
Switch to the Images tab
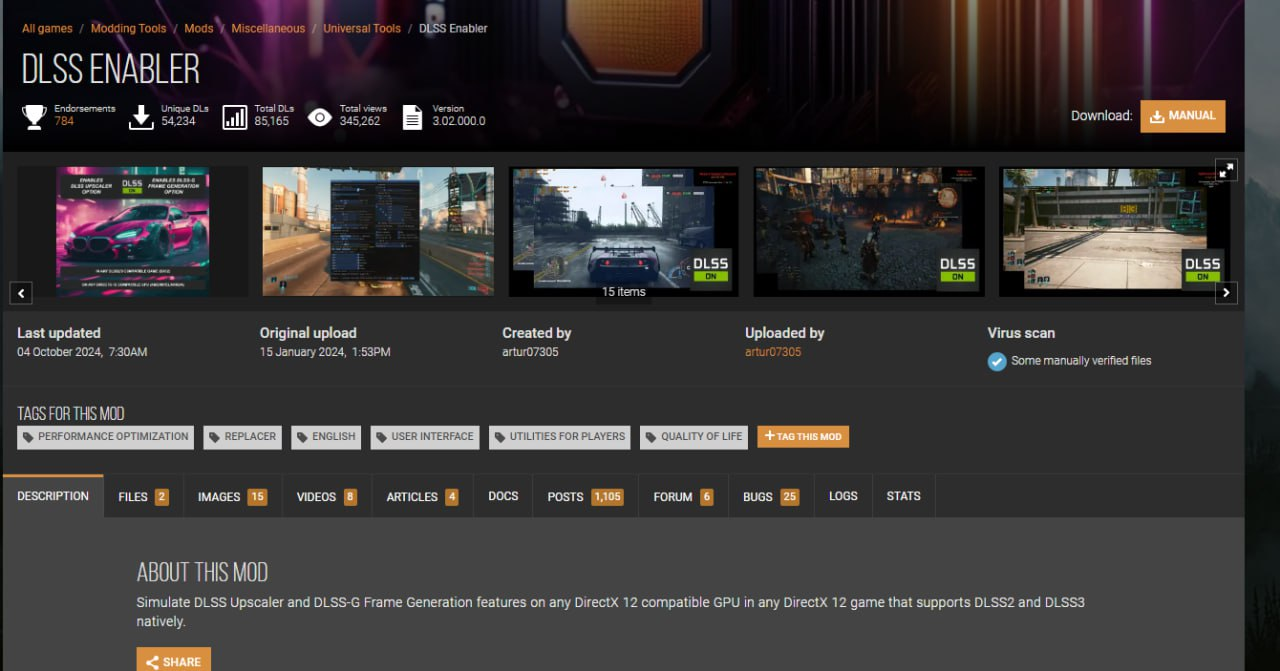point(232,496)
